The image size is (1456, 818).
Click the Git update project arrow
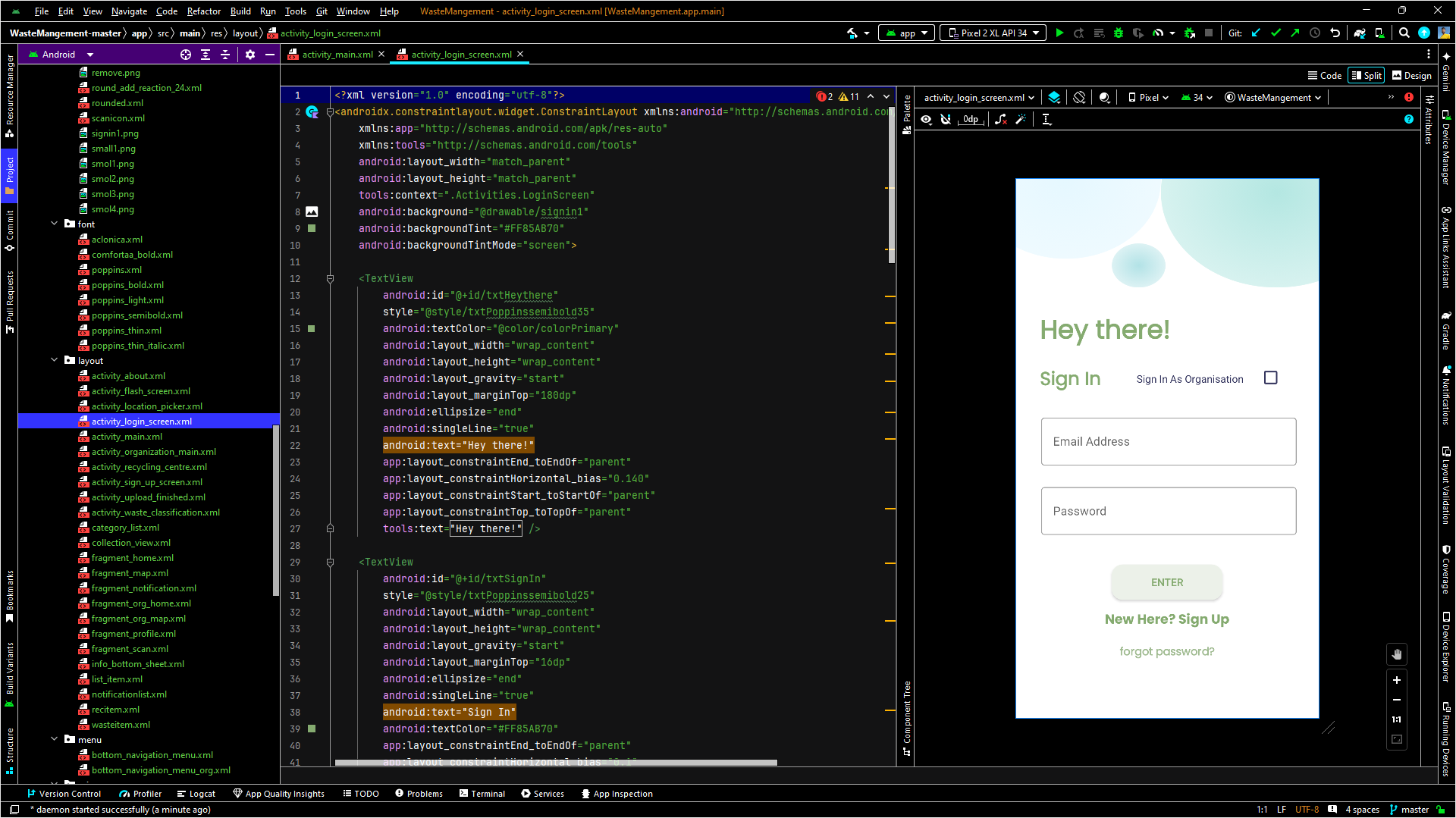click(x=1256, y=33)
